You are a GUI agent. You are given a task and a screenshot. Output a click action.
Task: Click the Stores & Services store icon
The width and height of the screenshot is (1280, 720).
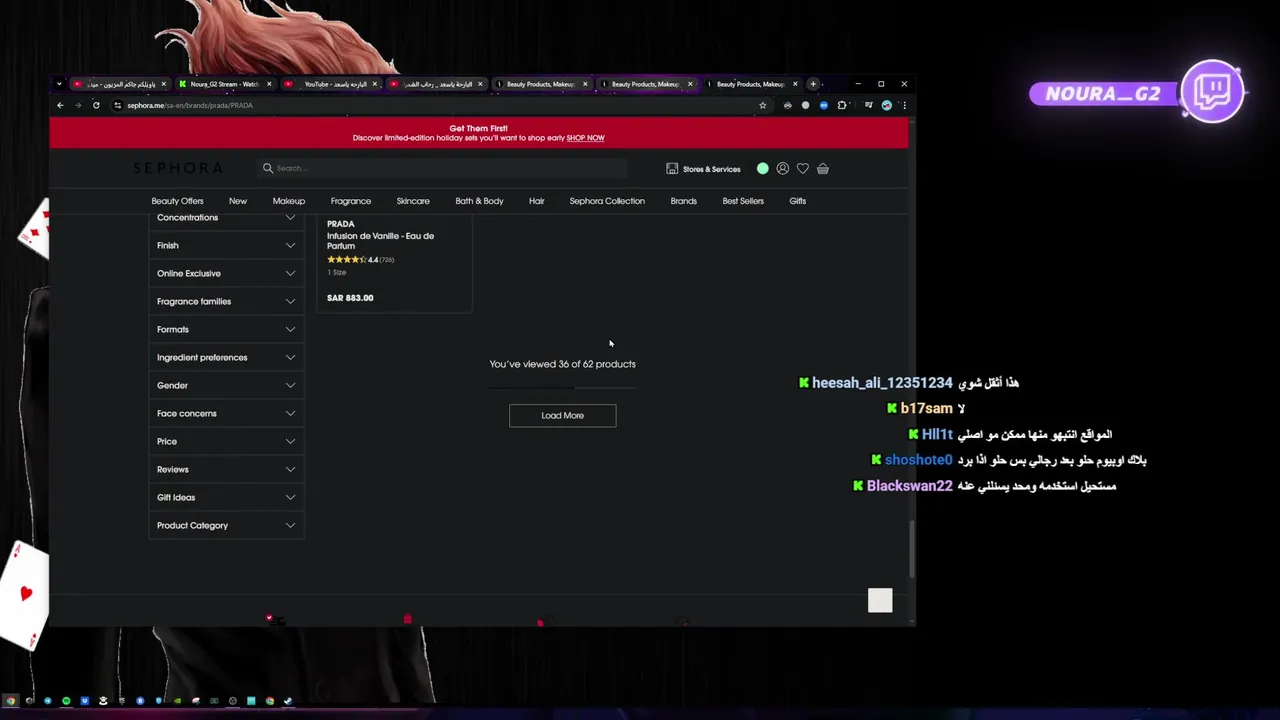[672, 169]
